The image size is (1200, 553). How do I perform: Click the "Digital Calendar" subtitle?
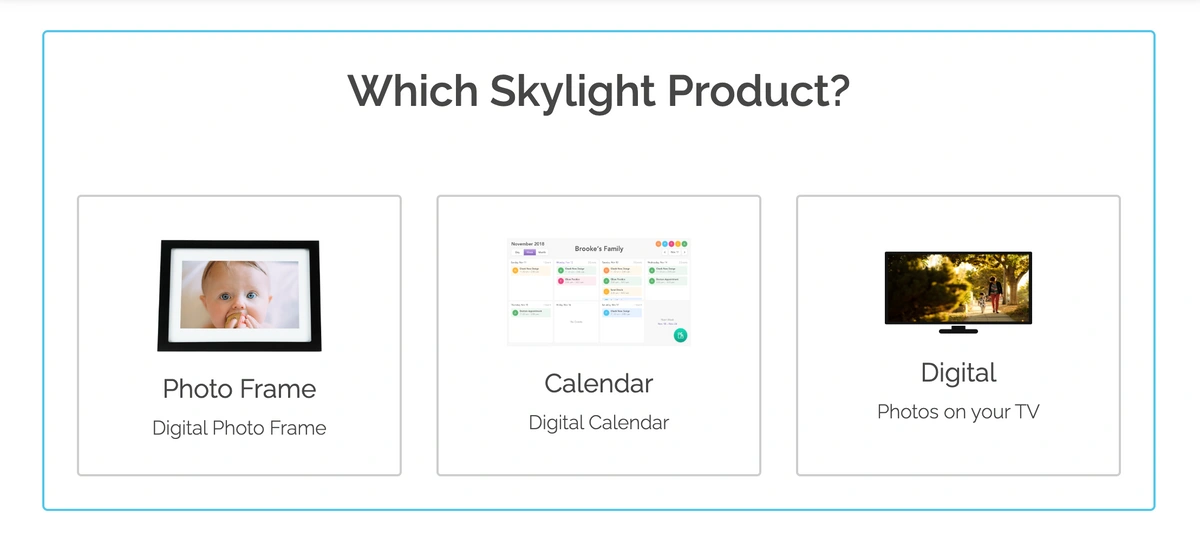click(x=598, y=423)
